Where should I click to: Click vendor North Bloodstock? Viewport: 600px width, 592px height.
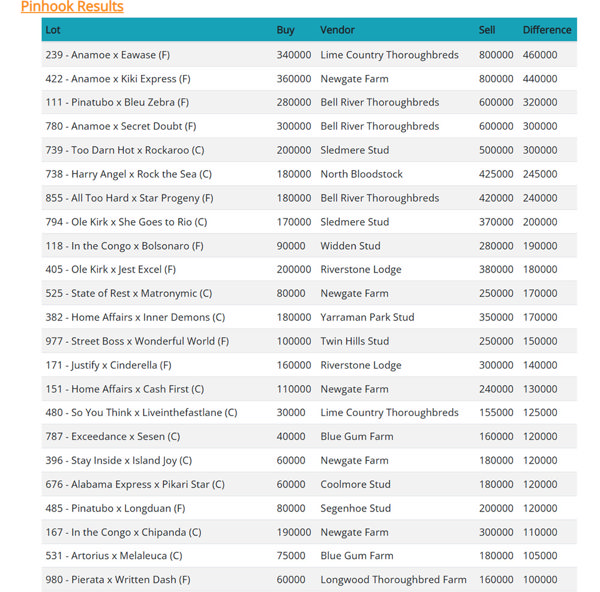(x=361, y=174)
